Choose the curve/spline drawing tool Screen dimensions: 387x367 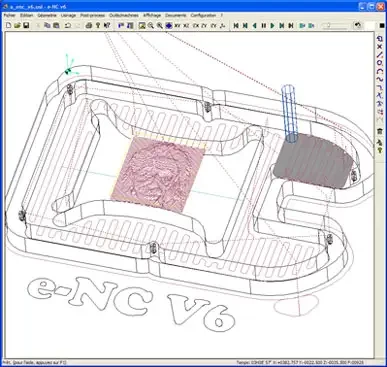coord(380,79)
